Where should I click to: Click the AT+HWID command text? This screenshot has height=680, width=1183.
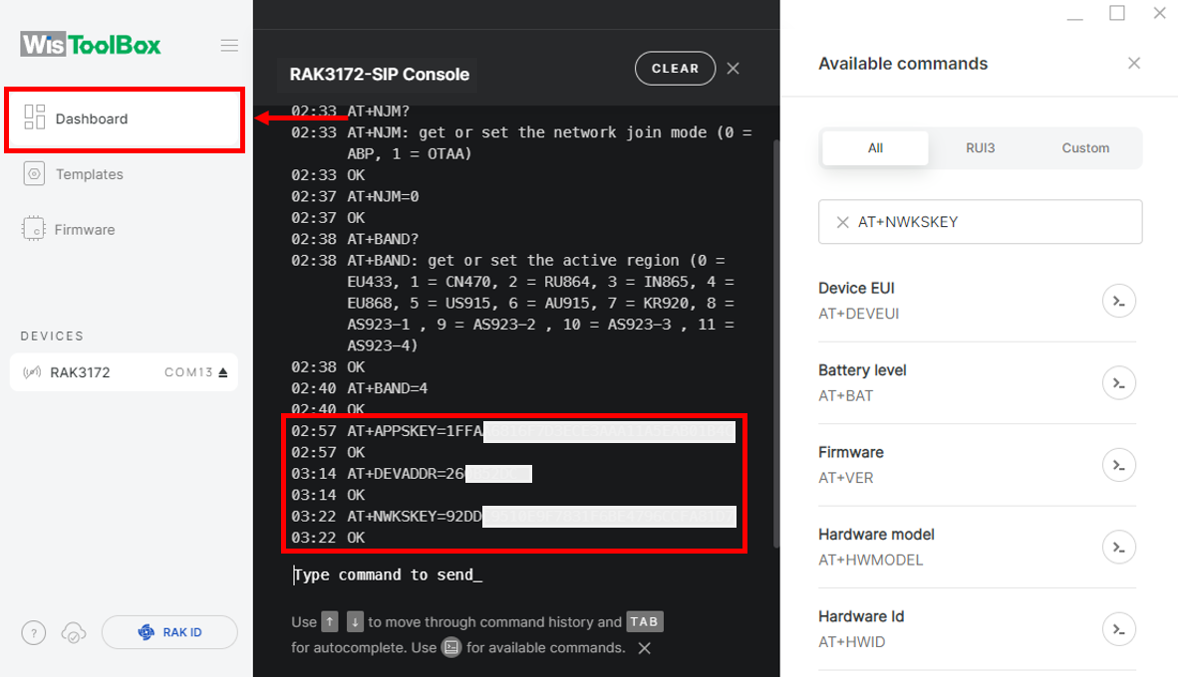[852, 642]
